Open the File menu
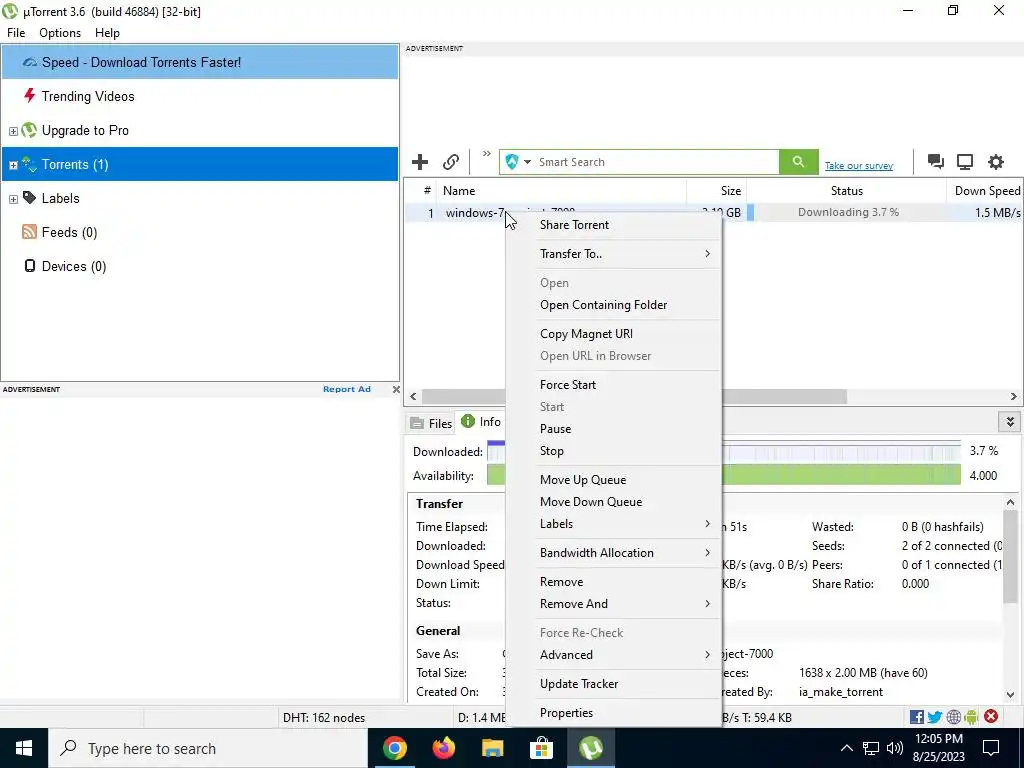This screenshot has width=1024, height=768. (x=16, y=33)
